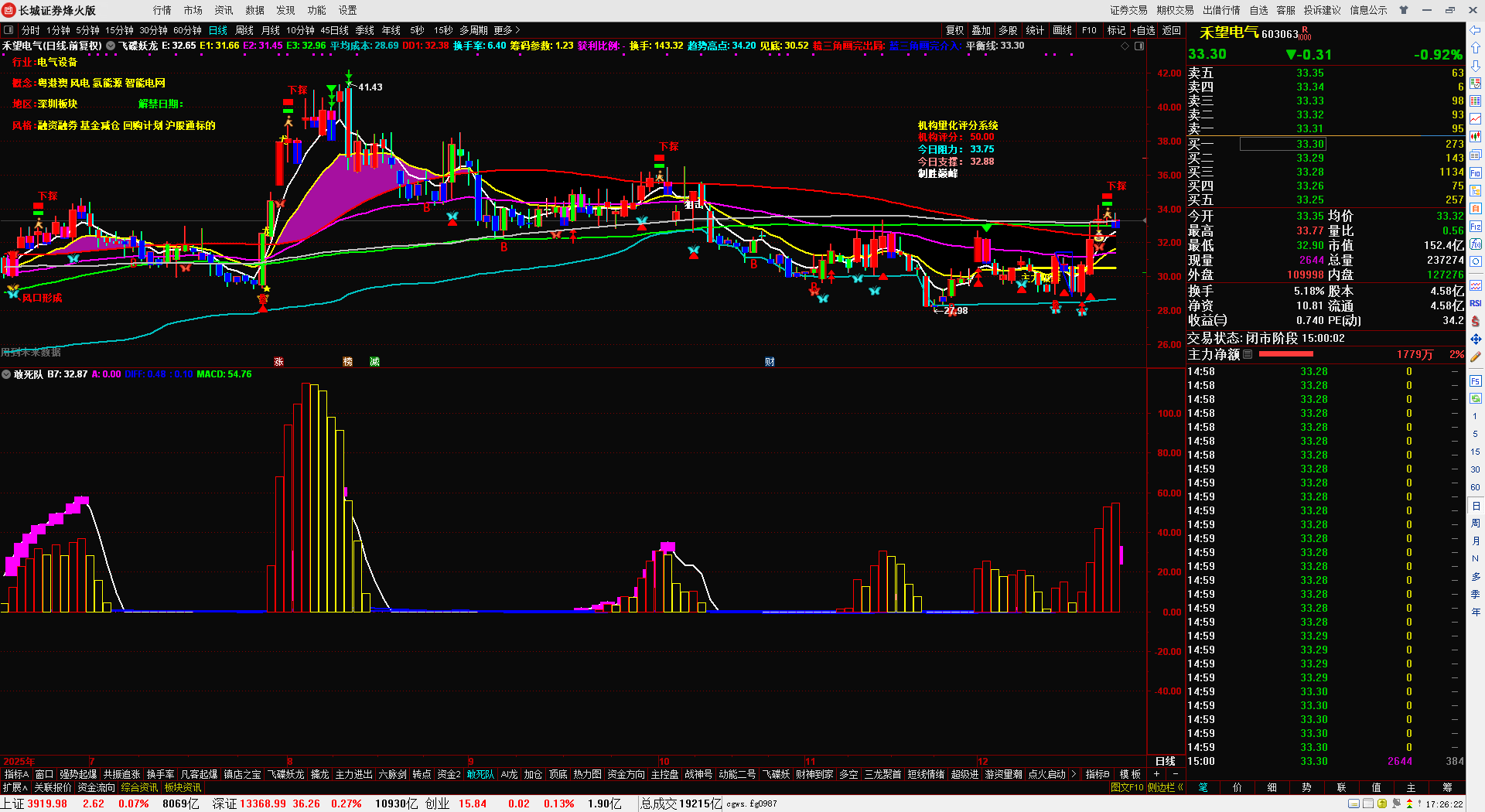The height and width of the screenshot is (812, 1485).
Task: Toggle the 复权 price adjustment option
Action: coord(955,30)
